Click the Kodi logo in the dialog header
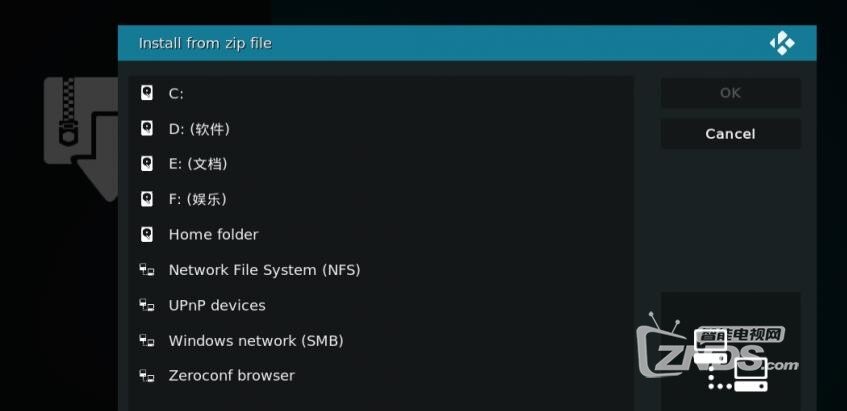 coord(782,43)
